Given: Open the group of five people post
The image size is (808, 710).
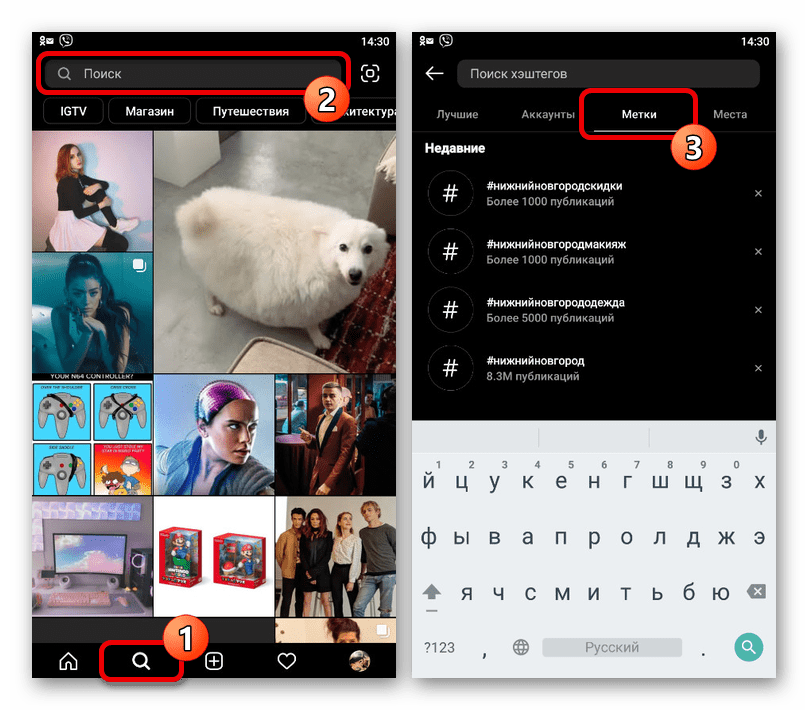Looking at the screenshot, I should click(335, 556).
